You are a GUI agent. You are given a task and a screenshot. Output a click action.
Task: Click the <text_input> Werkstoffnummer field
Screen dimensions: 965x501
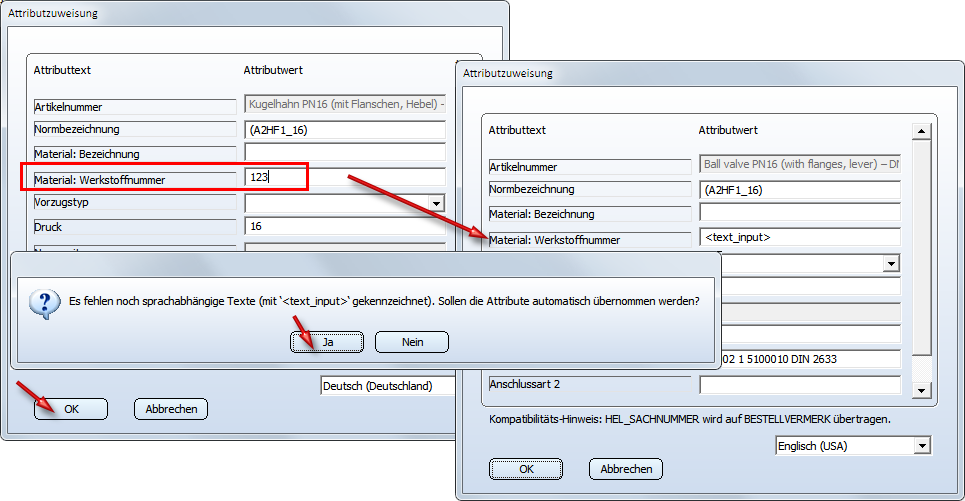tap(799, 237)
